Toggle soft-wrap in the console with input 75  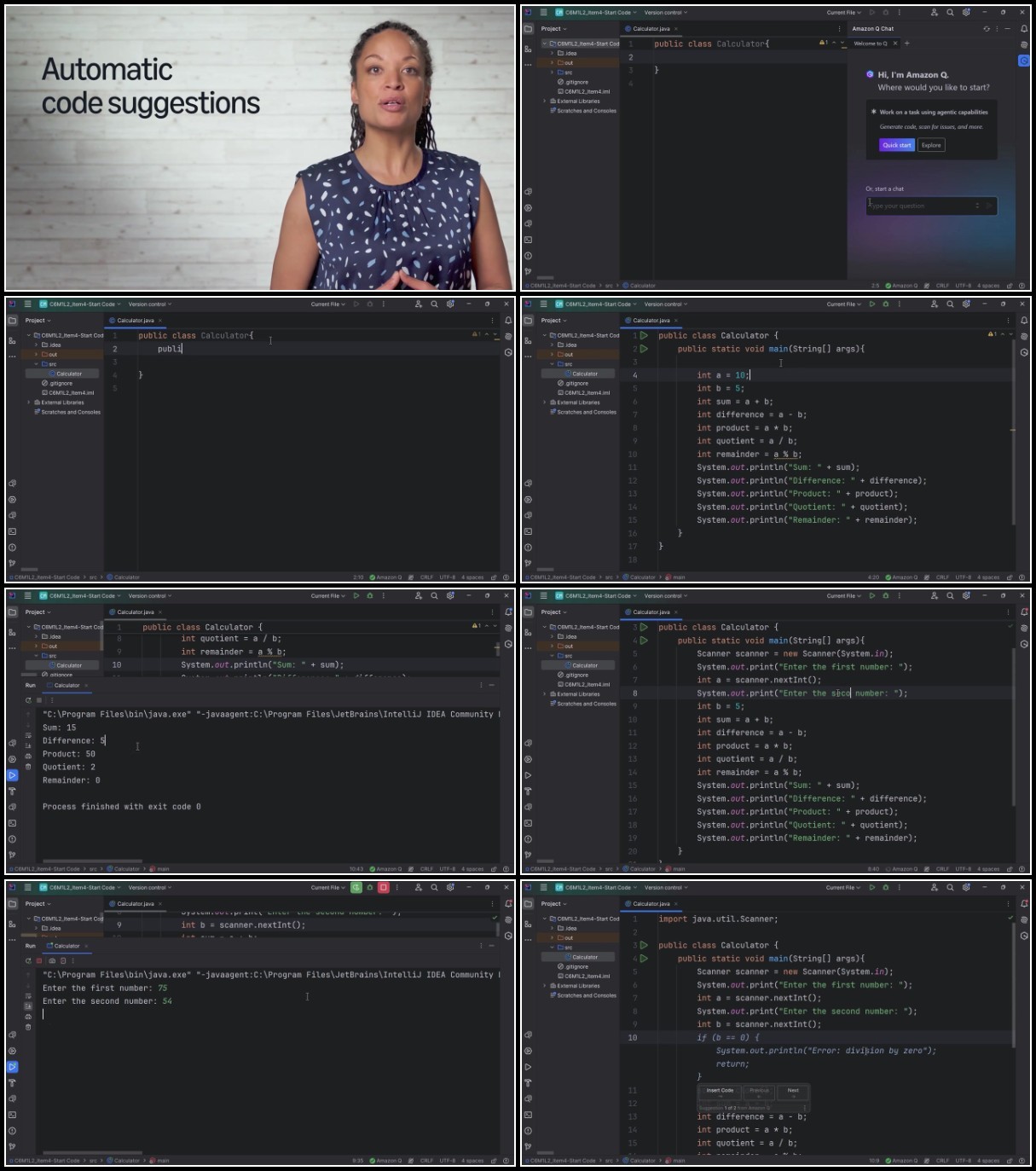28,996
